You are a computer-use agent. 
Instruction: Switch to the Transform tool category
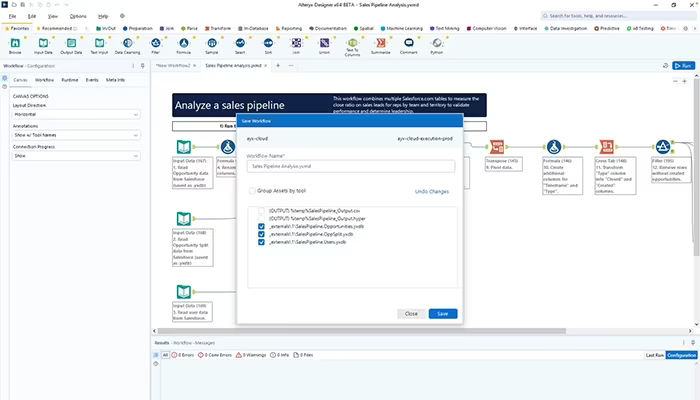tap(218, 28)
